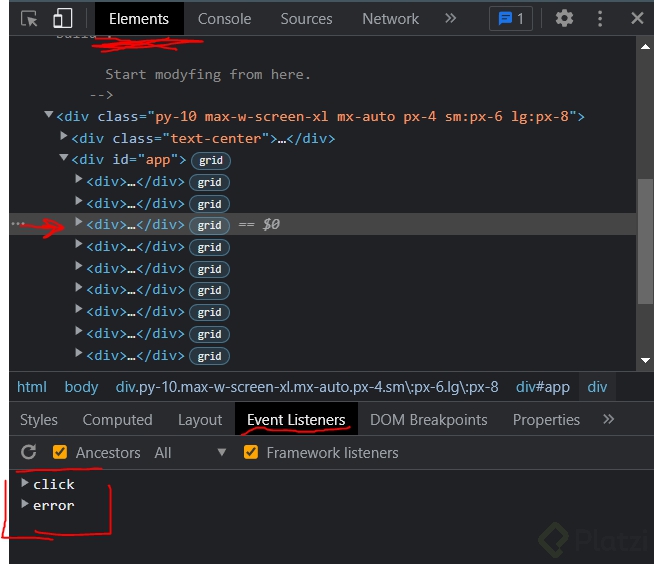The image size is (654, 564).
Task: Open the All listener filter dropdown
Action: coord(190,453)
